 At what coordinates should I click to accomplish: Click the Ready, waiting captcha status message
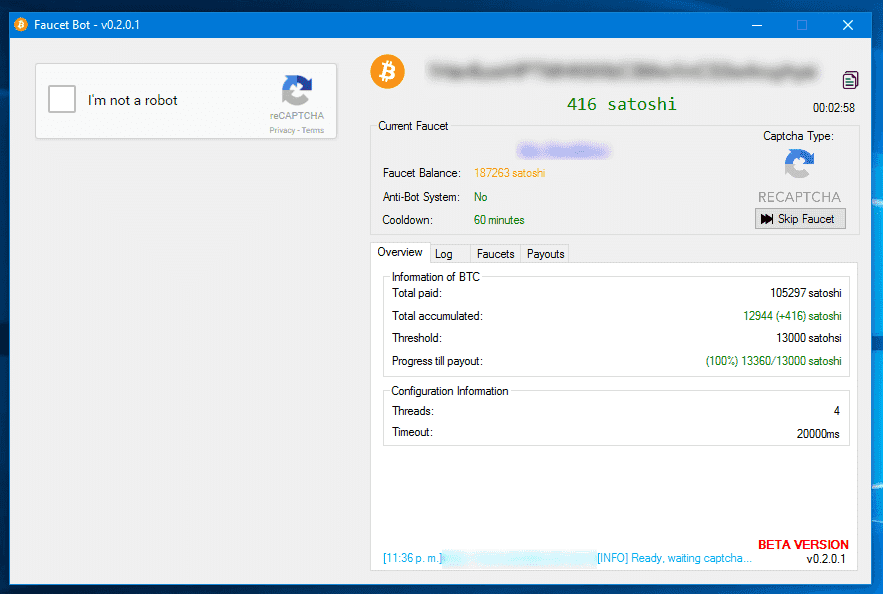point(674,558)
